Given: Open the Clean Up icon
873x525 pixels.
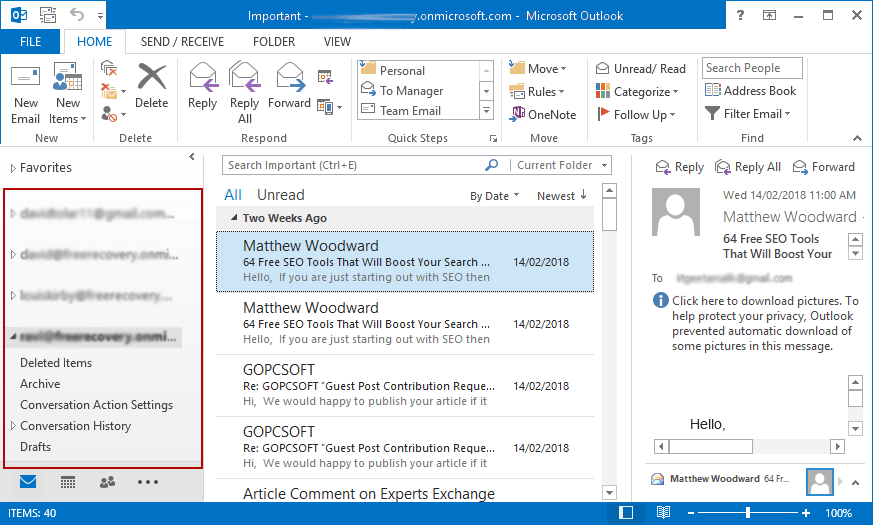Looking at the screenshot, I should point(110,91).
